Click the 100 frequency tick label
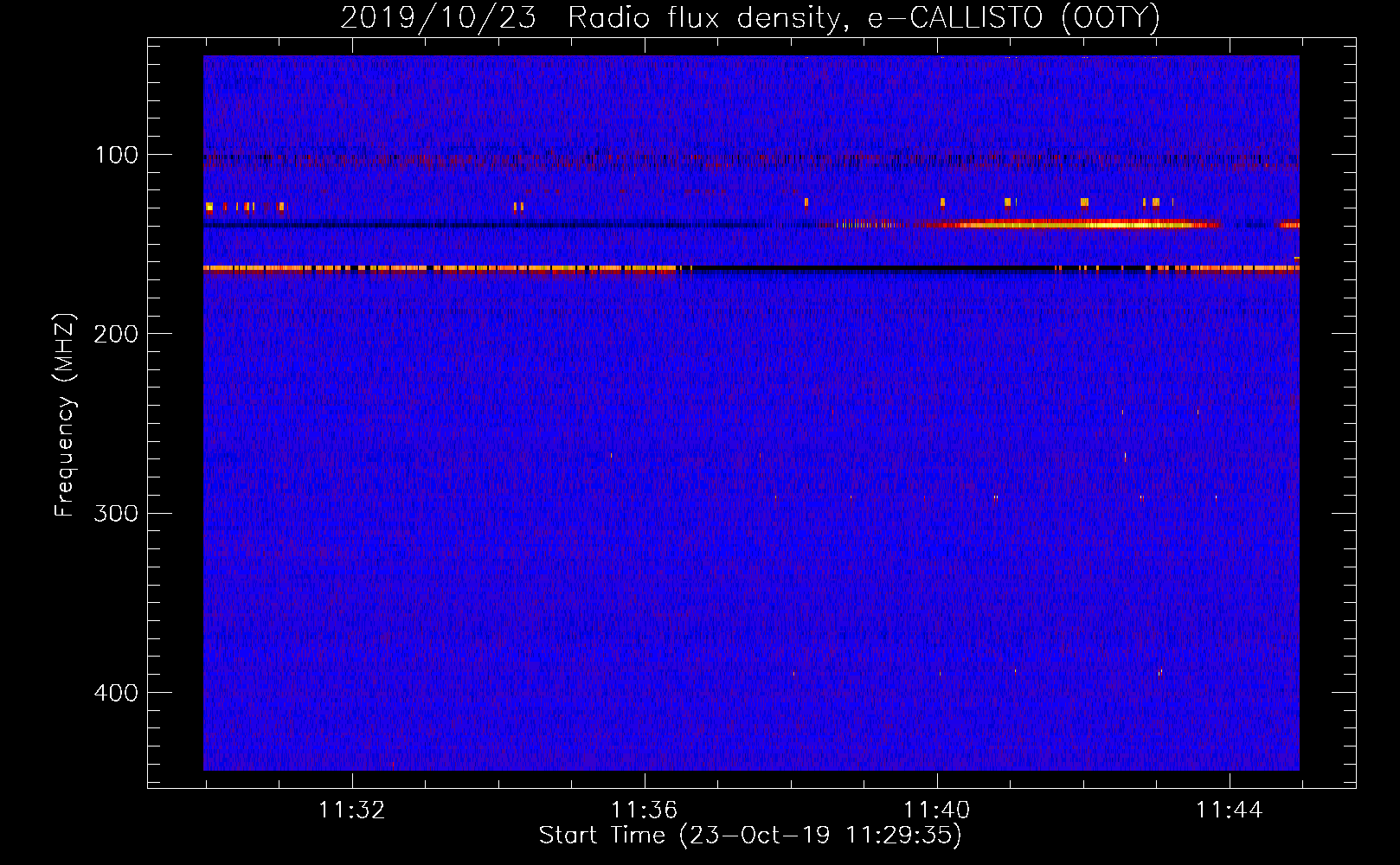The width and height of the screenshot is (1400, 865). 117,155
